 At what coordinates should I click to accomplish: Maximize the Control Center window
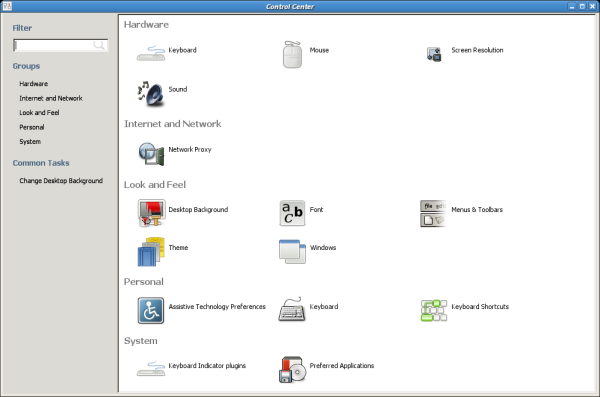point(582,7)
